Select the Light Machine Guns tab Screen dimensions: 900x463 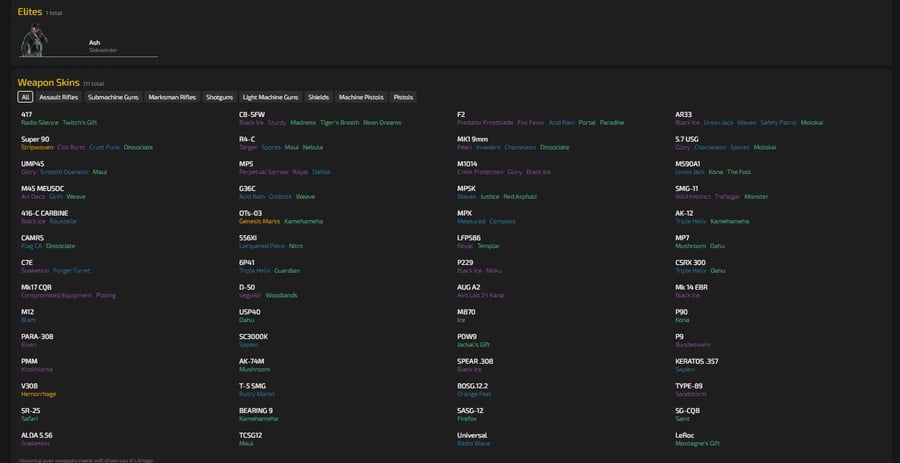click(x=271, y=97)
